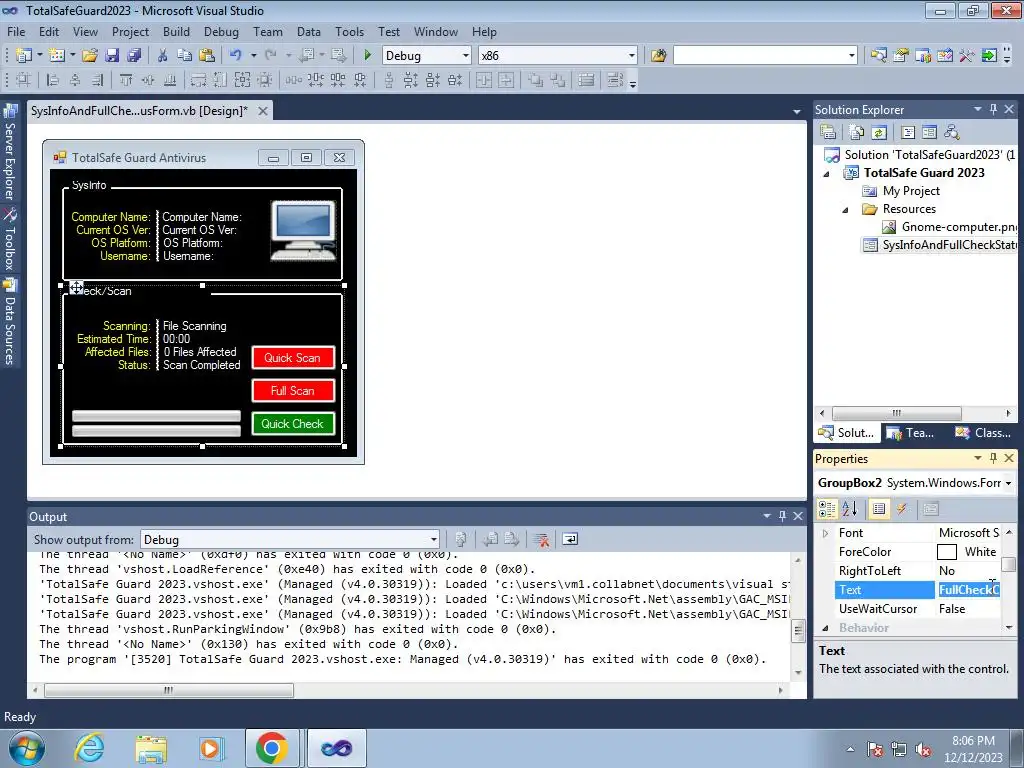Click View Code icon in Solution Explorer
The image size is (1024, 768).
[x=908, y=133]
